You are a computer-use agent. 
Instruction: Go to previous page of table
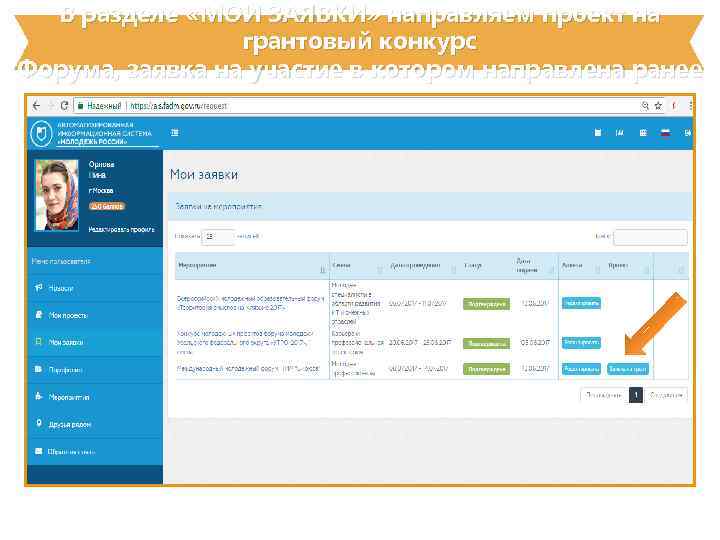coord(604,395)
